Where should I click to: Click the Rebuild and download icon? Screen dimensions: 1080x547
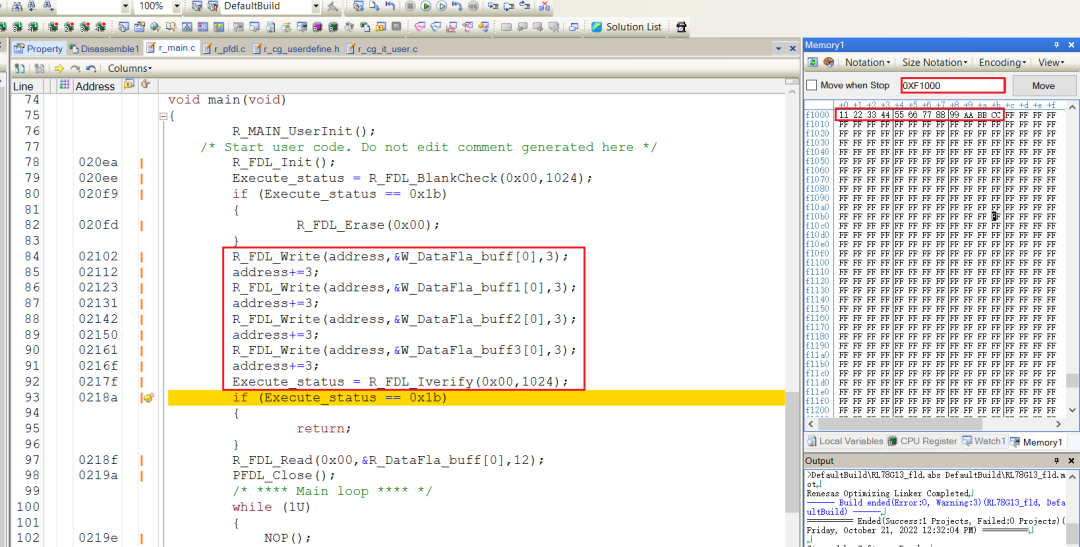pos(359,6)
